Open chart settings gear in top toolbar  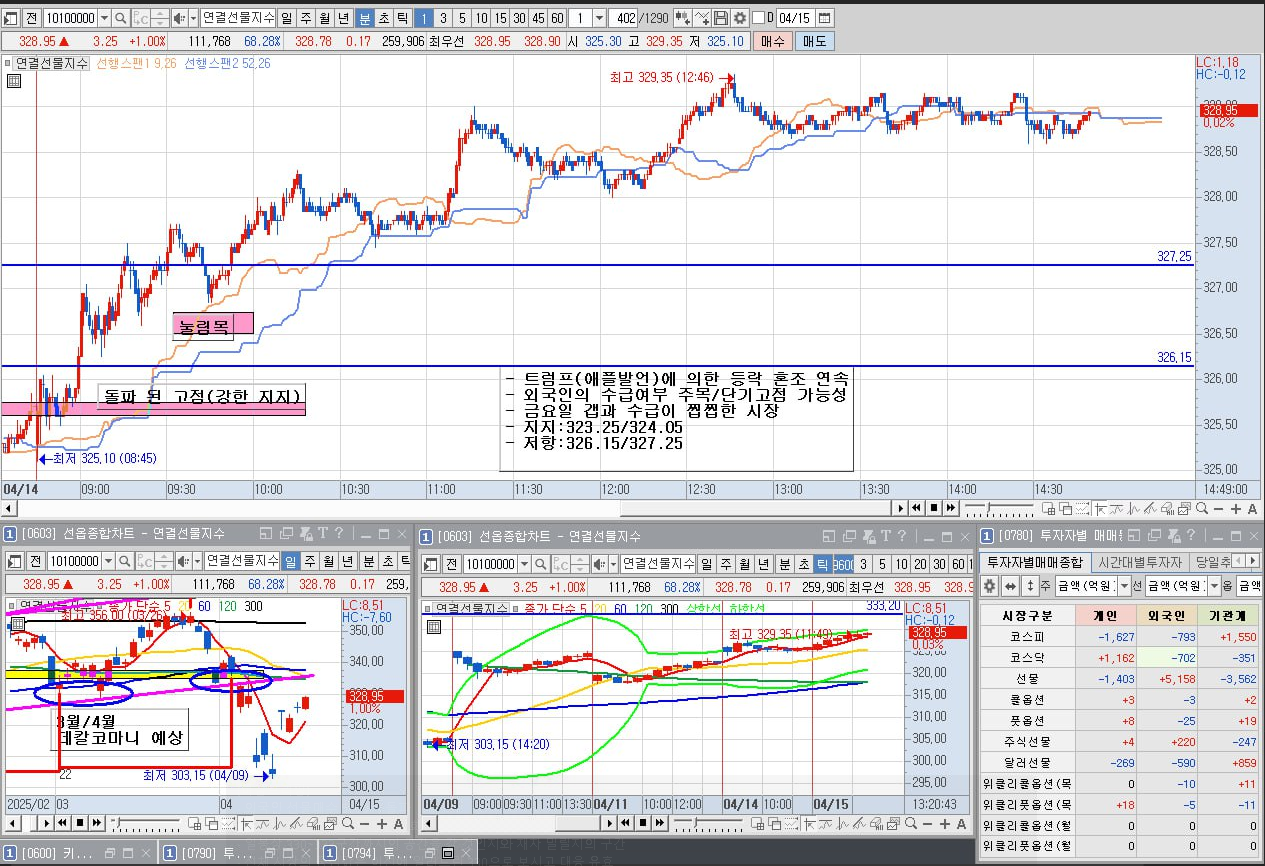tap(739, 18)
